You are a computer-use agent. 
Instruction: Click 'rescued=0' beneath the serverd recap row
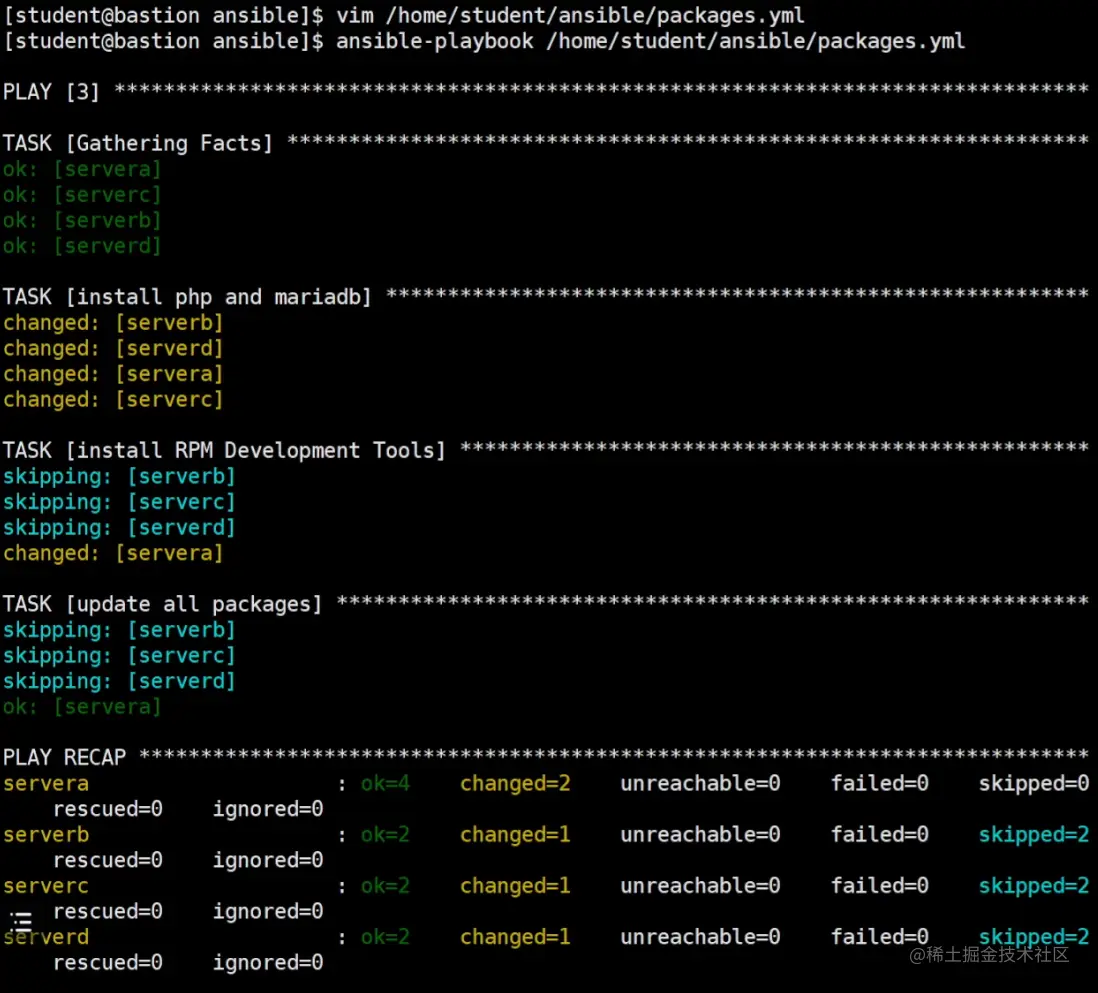click(108, 963)
